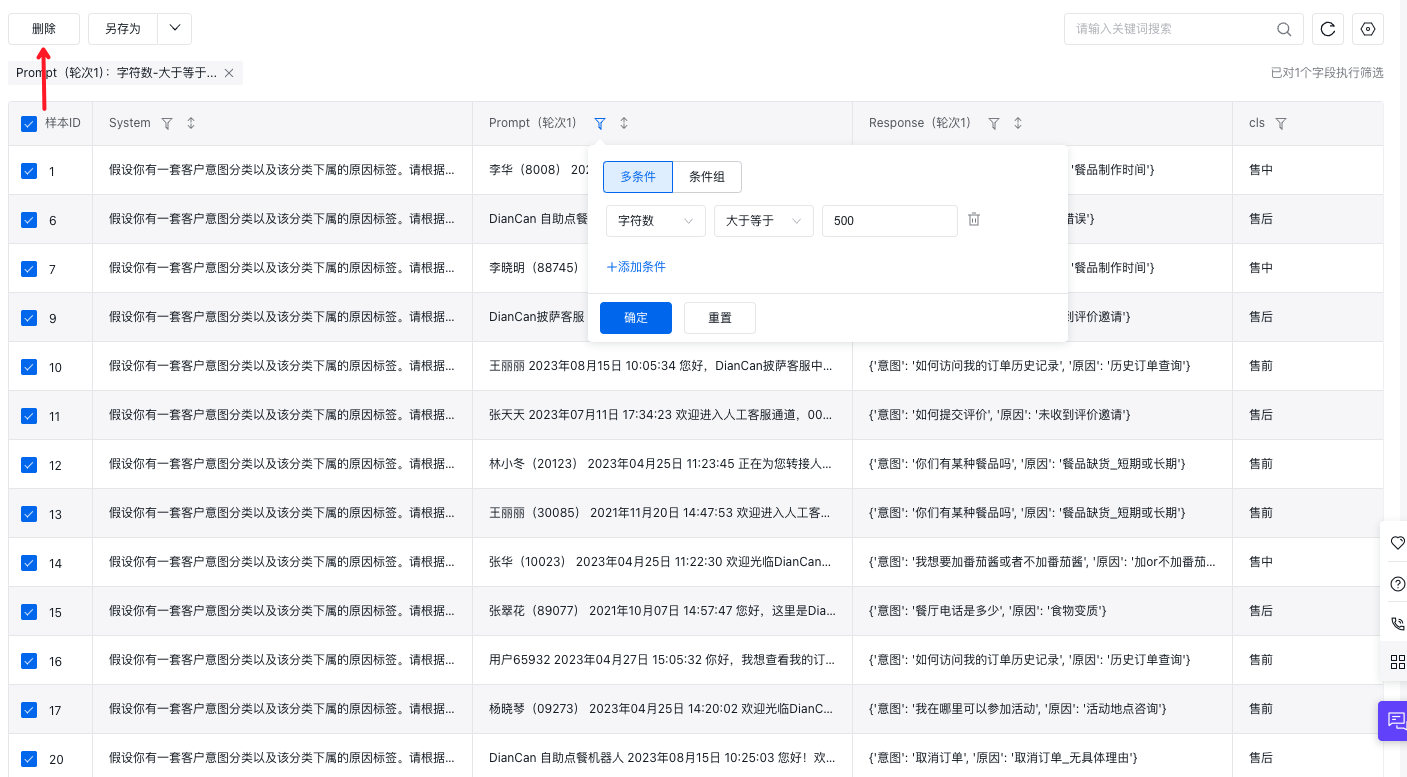The image size is (1407, 777).
Task: Click the 杨晓琴（09273）prompt cell
Action: (x=661, y=709)
